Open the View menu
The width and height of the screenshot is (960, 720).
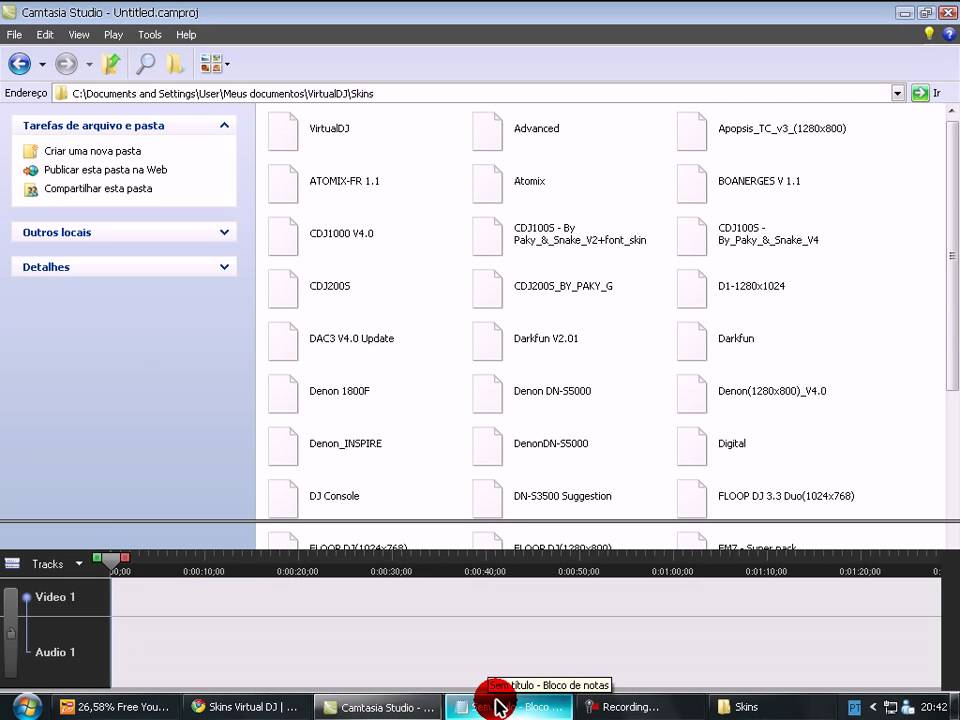point(78,35)
